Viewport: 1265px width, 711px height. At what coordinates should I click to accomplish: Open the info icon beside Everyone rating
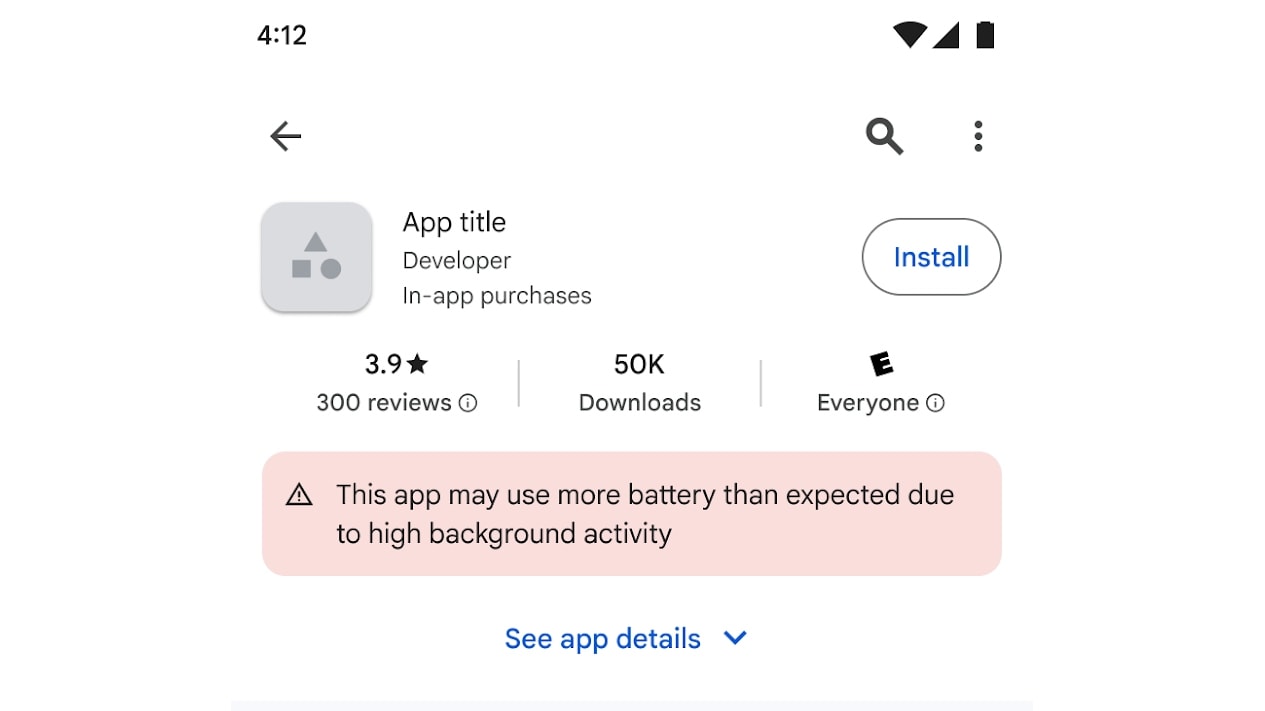tap(935, 403)
